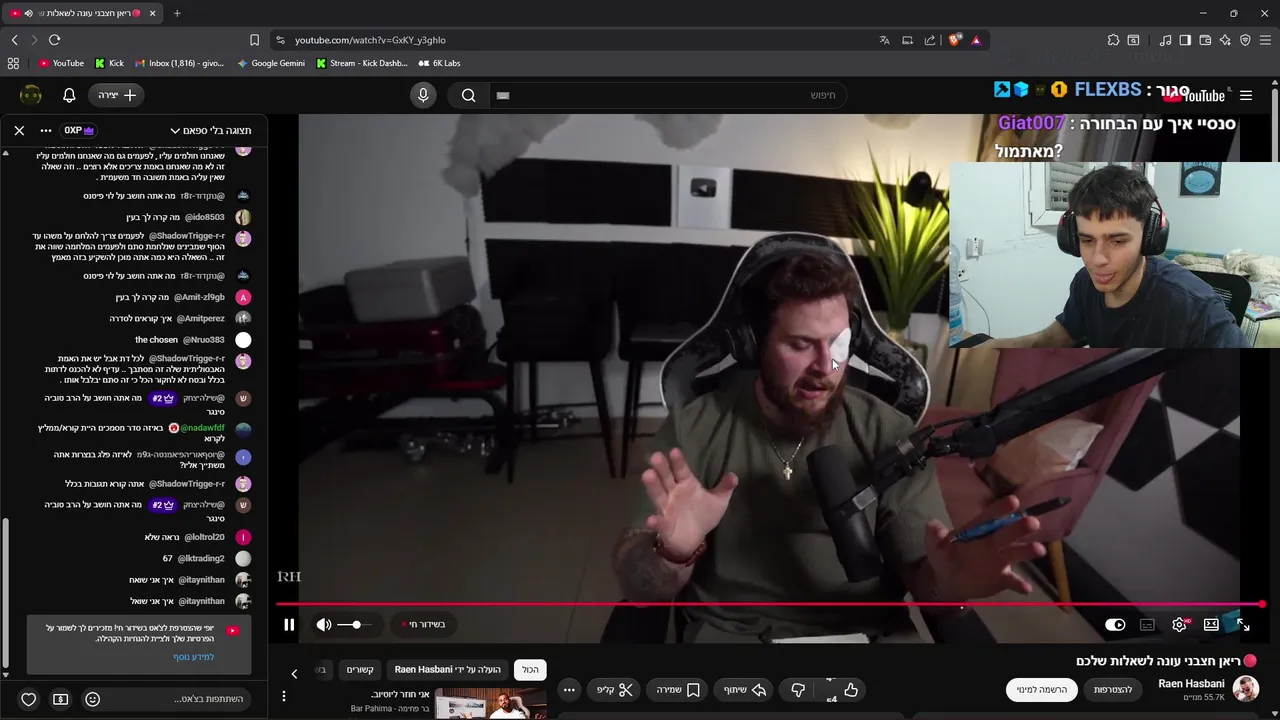This screenshot has height=720, width=1280.
Task: Reload the page in browser
Action: tap(54, 40)
